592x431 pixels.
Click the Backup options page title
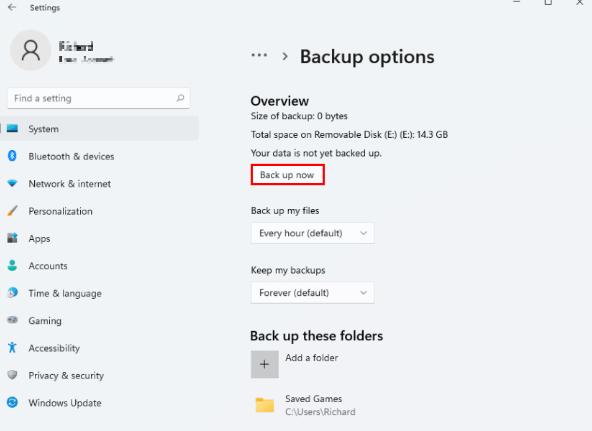coord(367,57)
